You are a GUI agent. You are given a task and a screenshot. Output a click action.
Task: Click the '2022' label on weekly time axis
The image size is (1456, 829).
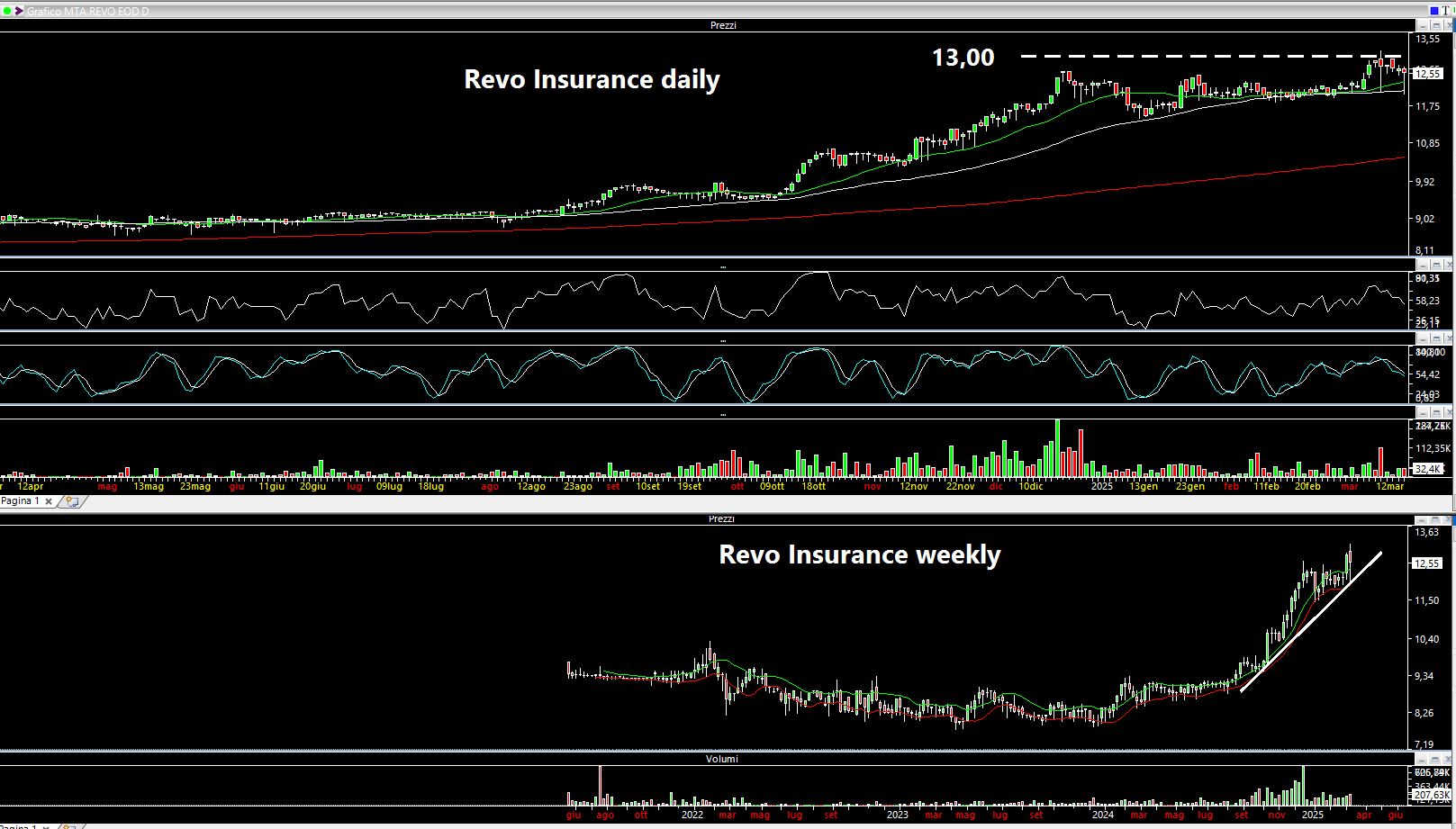[x=692, y=815]
